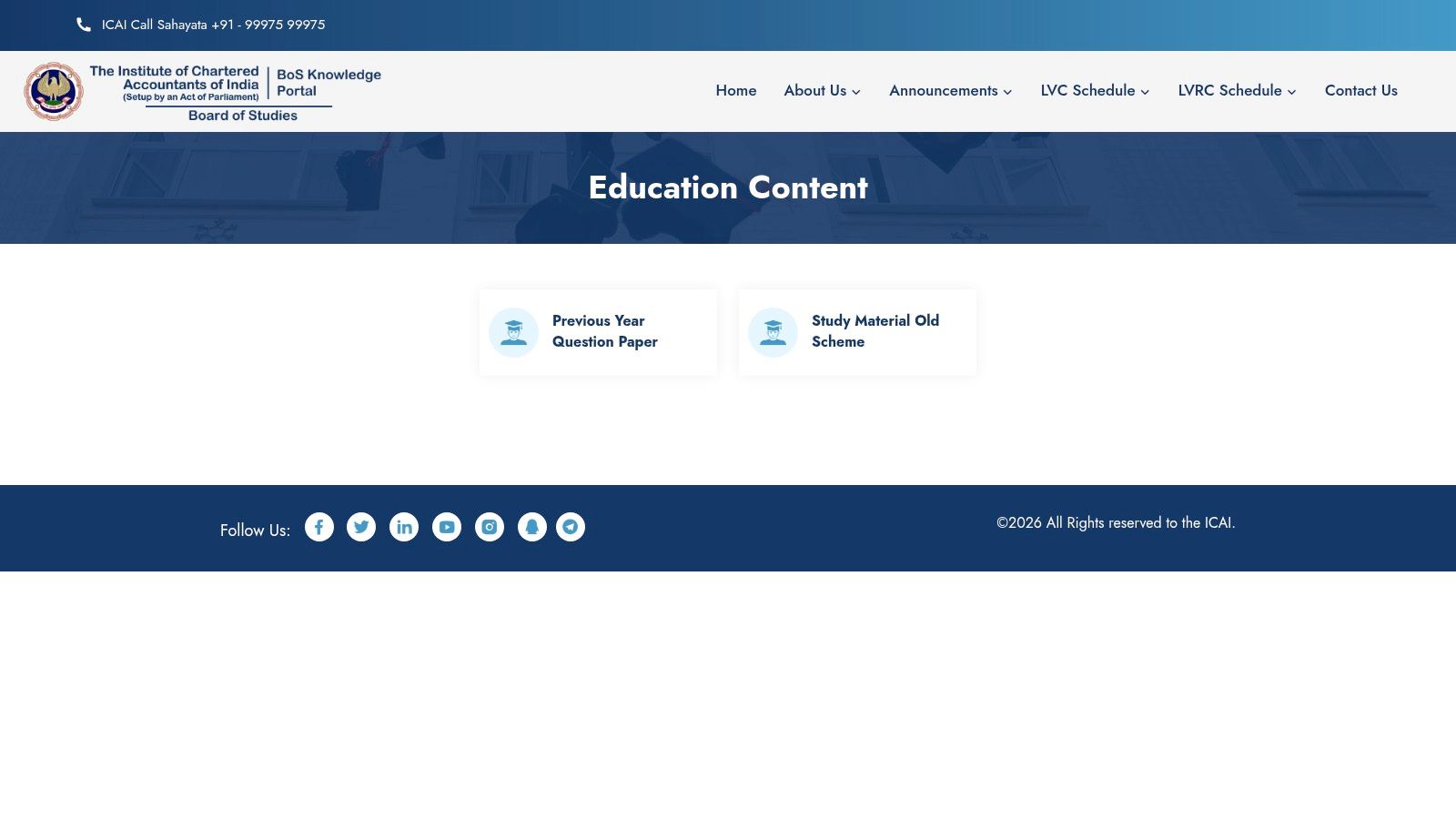Click the Follow Us label
The height and width of the screenshot is (819, 1456).
click(255, 531)
